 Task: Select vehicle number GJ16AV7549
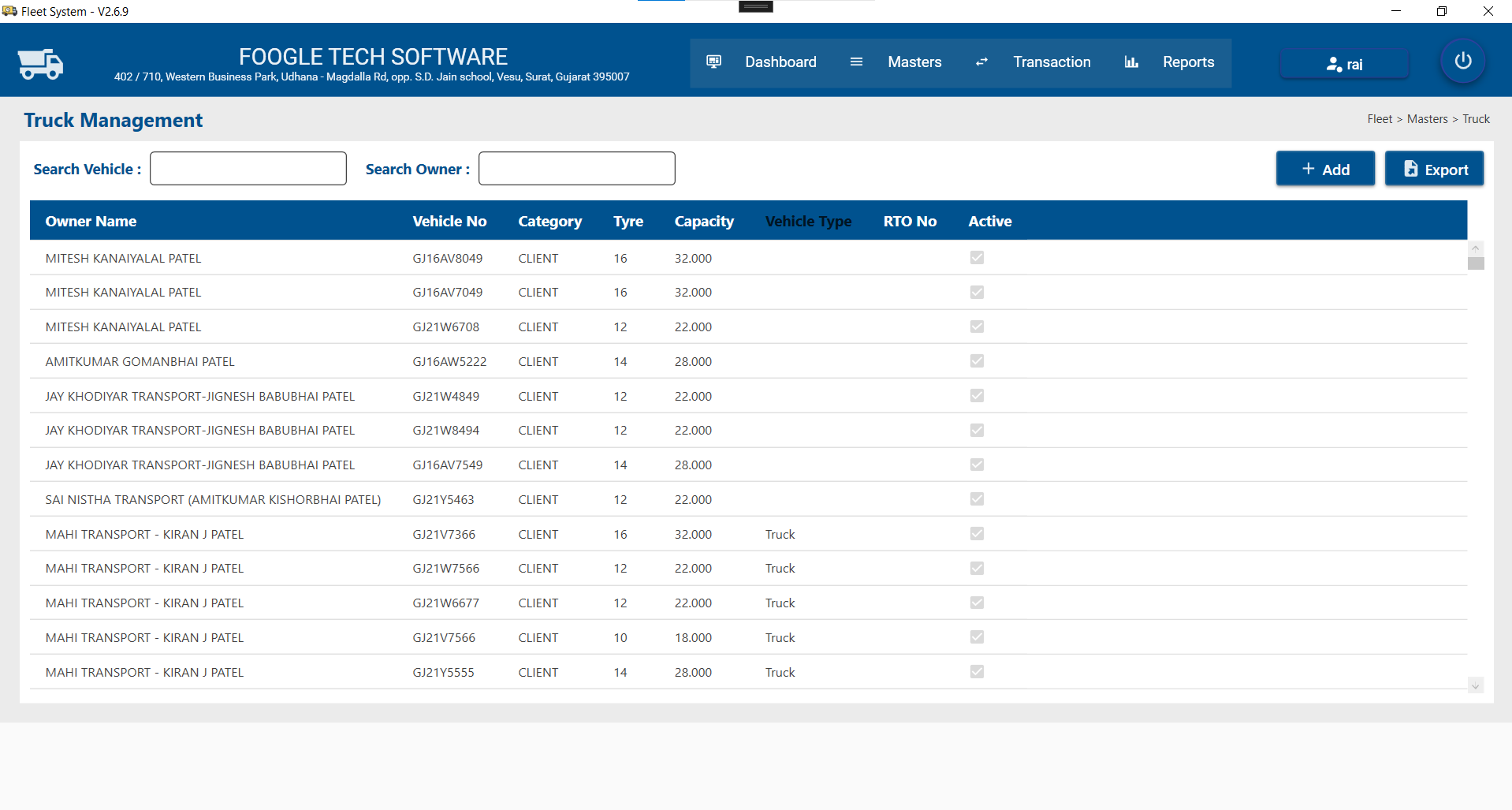(447, 465)
